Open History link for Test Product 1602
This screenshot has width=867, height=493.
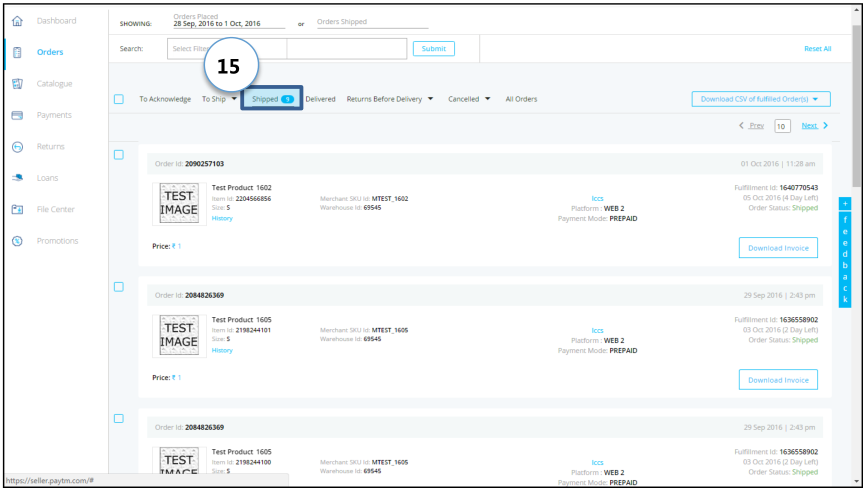click(x=222, y=219)
